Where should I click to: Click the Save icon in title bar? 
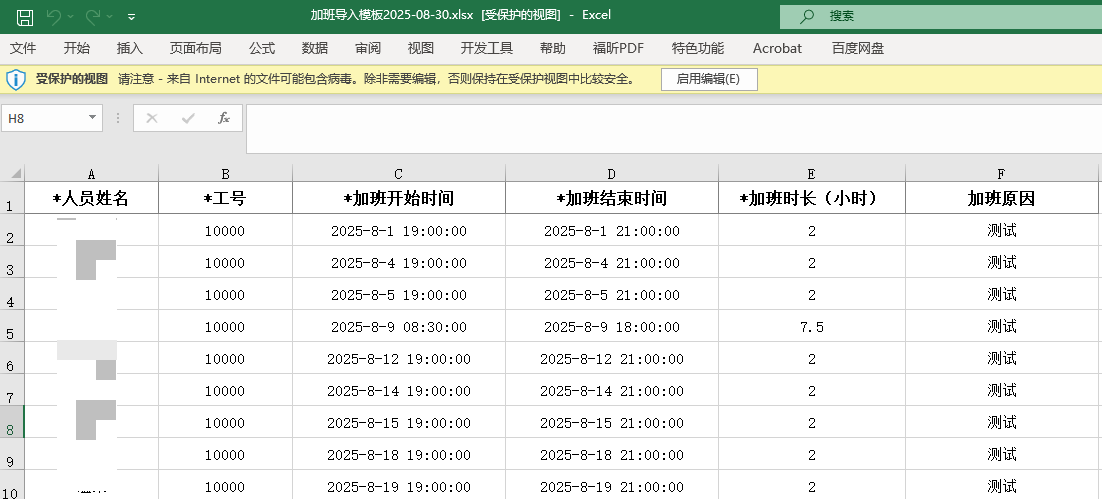(x=25, y=17)
